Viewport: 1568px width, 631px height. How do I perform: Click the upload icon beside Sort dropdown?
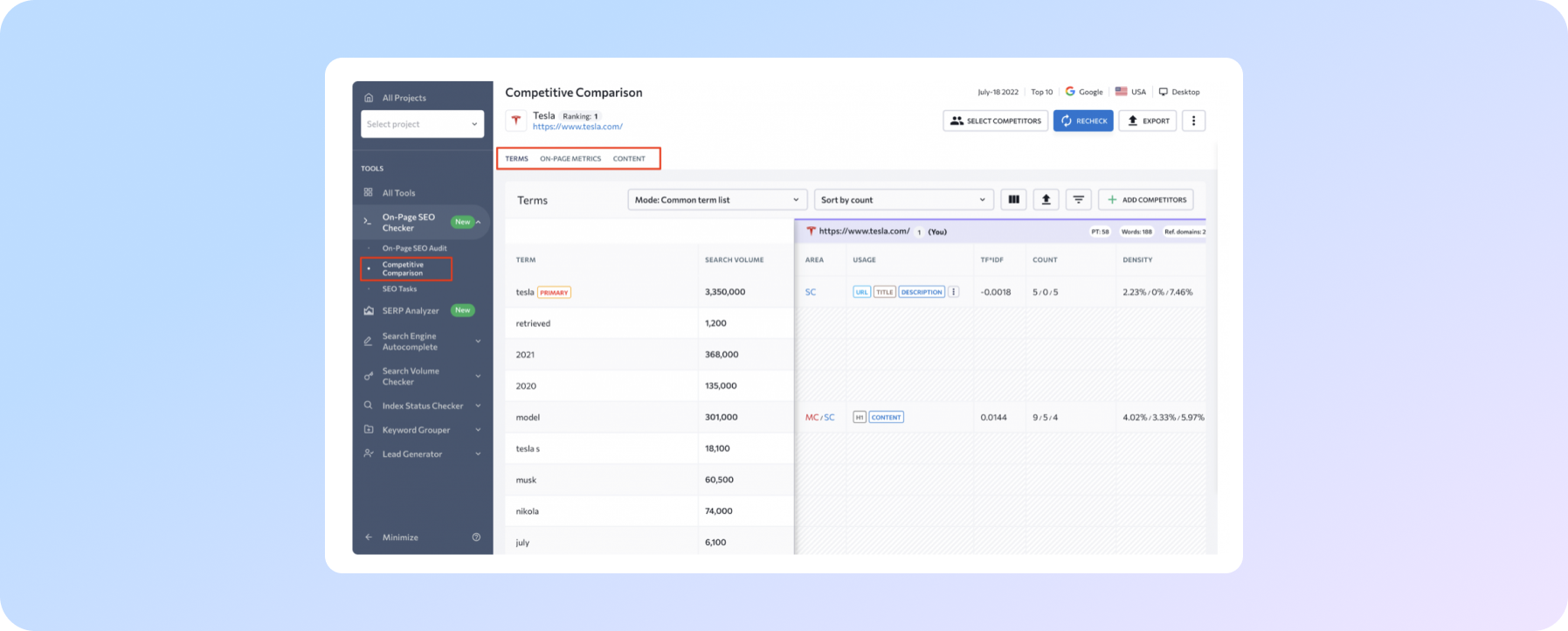pyautogui.click(x=1046, y=200)
